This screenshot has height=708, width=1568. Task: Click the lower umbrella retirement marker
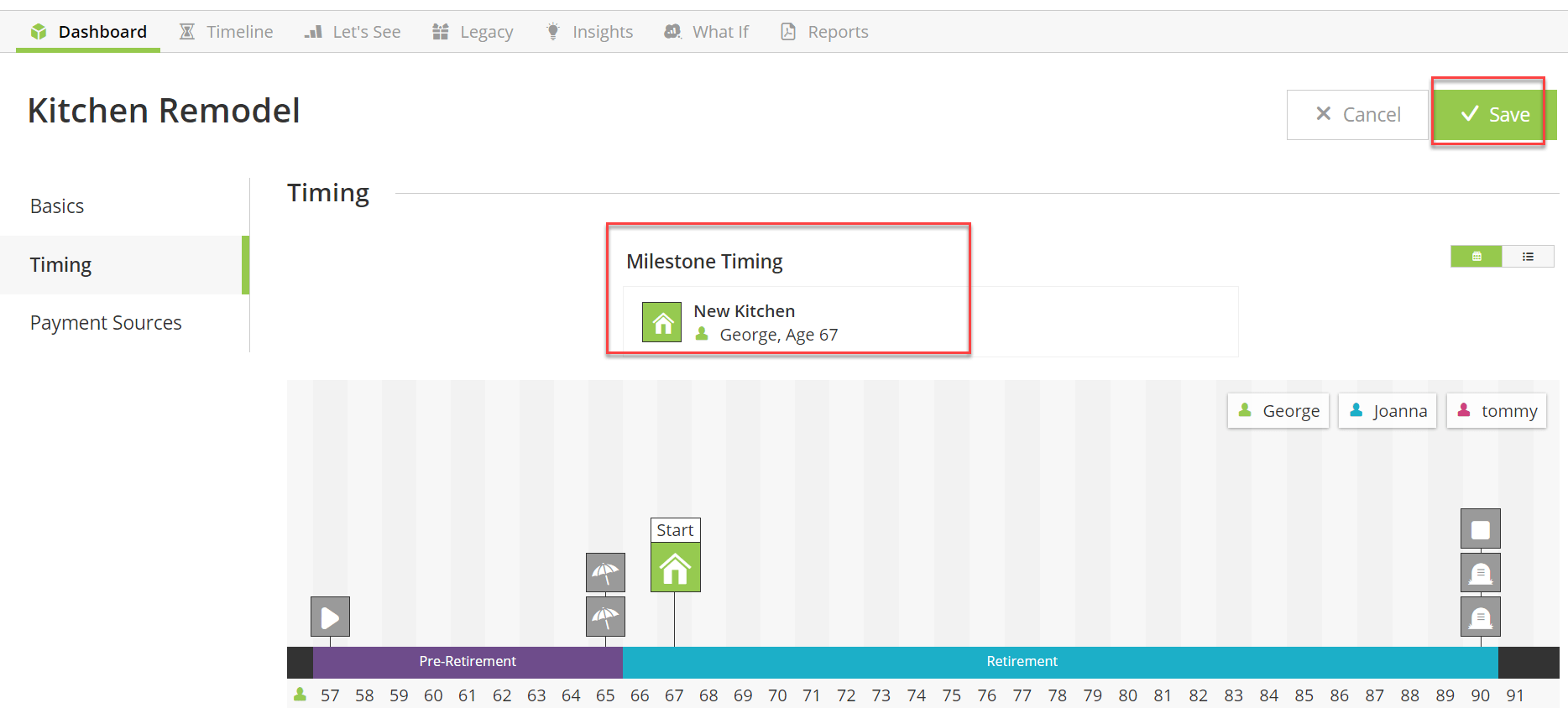tap(605, 617)
